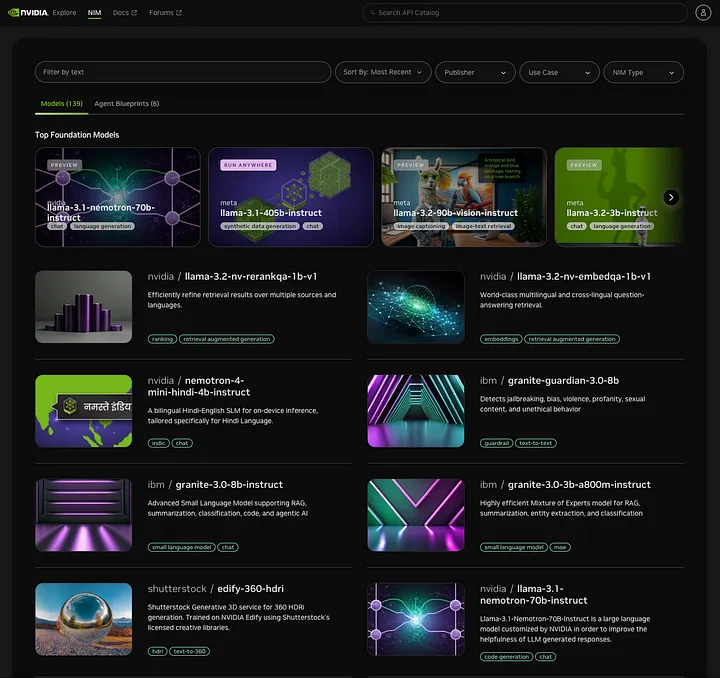Image resolution: width=720 pixels, height=678 pixels.
Task: Click the Filter by text field
Action: click(183, 72)
